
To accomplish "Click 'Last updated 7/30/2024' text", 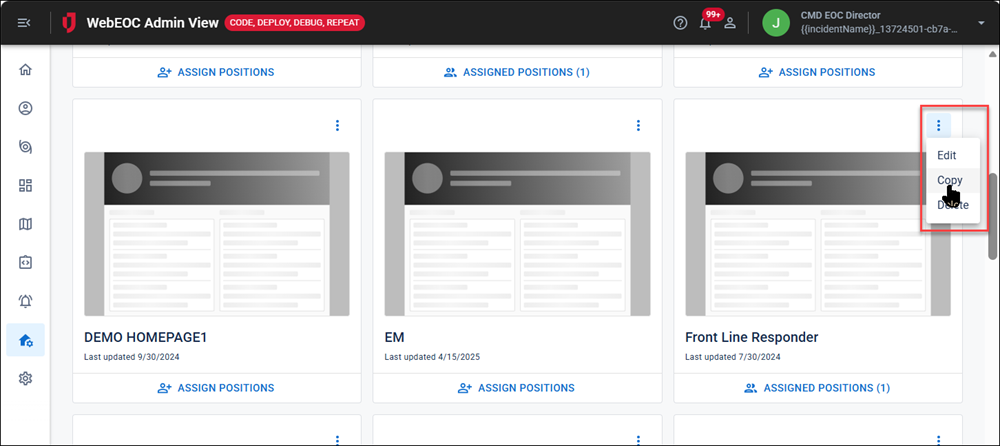I will [732, 357].
